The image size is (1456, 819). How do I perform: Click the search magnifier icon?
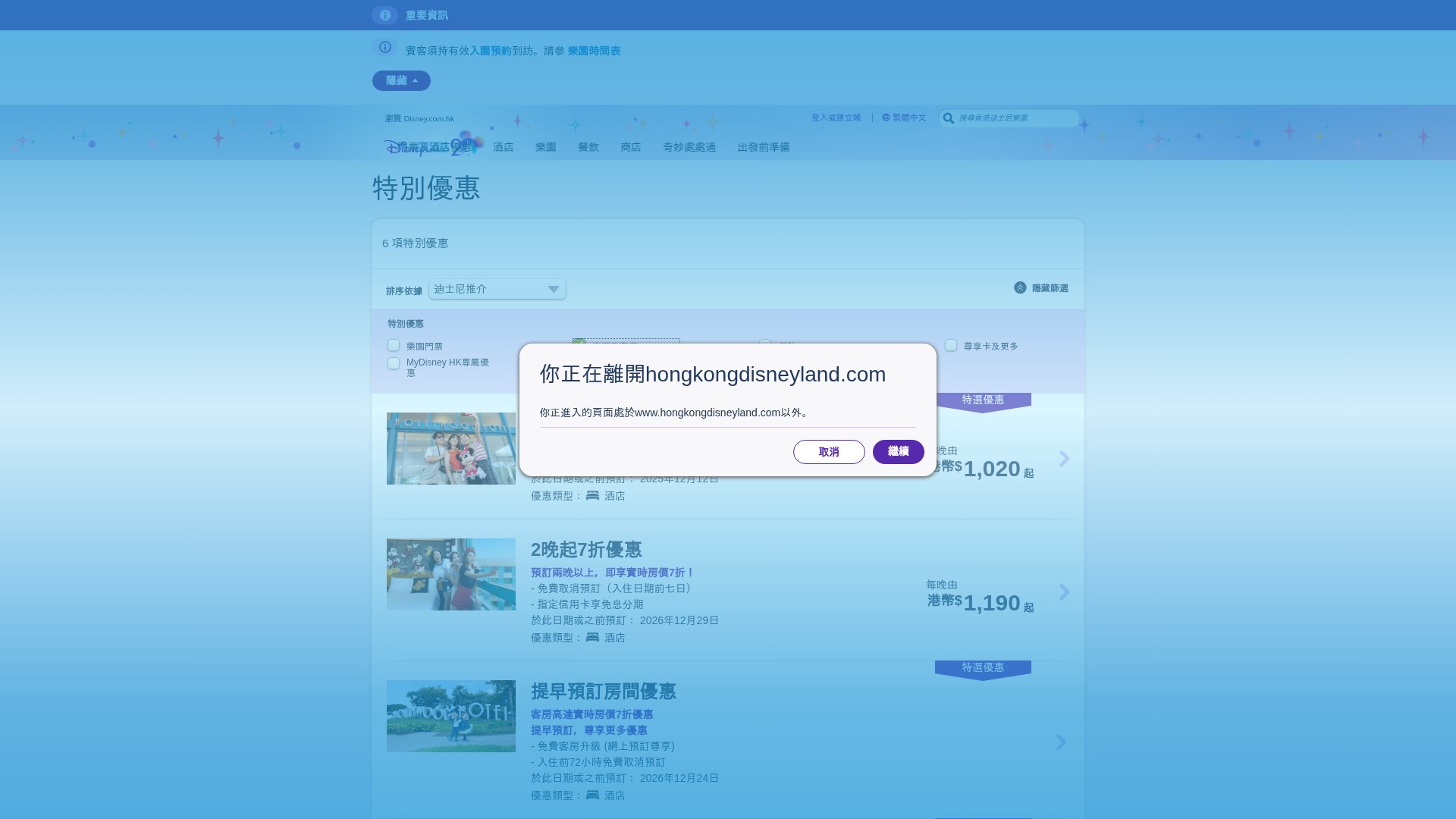(x=948, y=118)
